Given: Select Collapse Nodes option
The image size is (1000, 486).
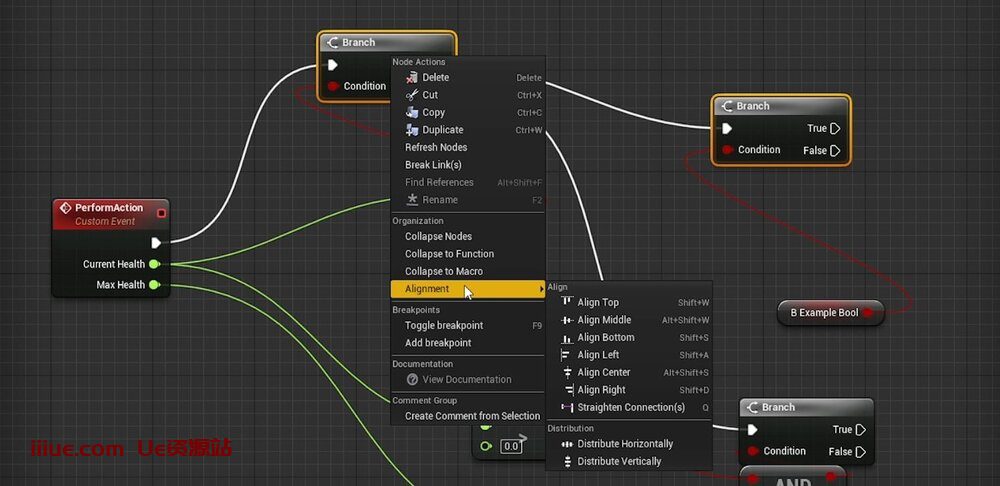Looking at the screenshot, I should (467, 237).
